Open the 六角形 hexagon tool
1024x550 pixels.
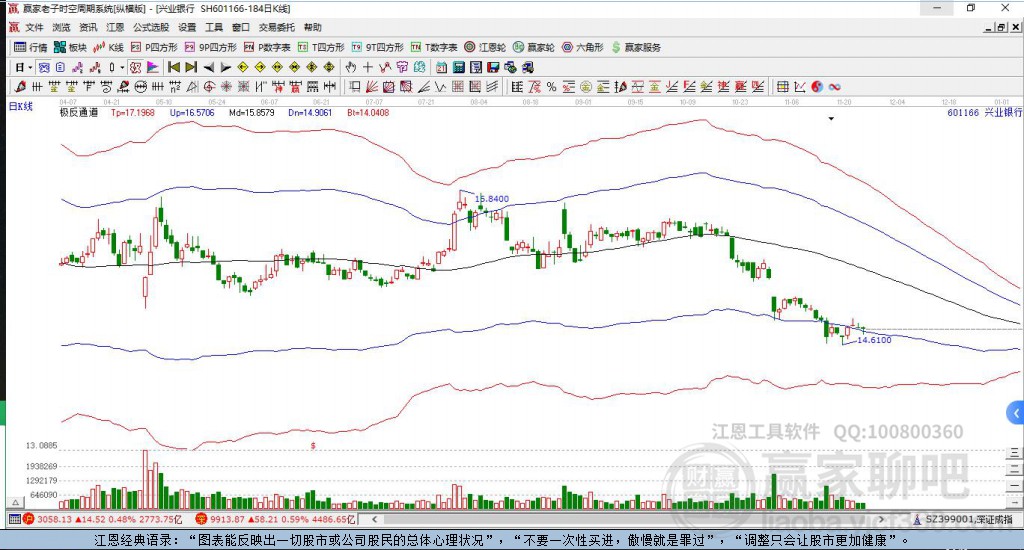[583, 47]
